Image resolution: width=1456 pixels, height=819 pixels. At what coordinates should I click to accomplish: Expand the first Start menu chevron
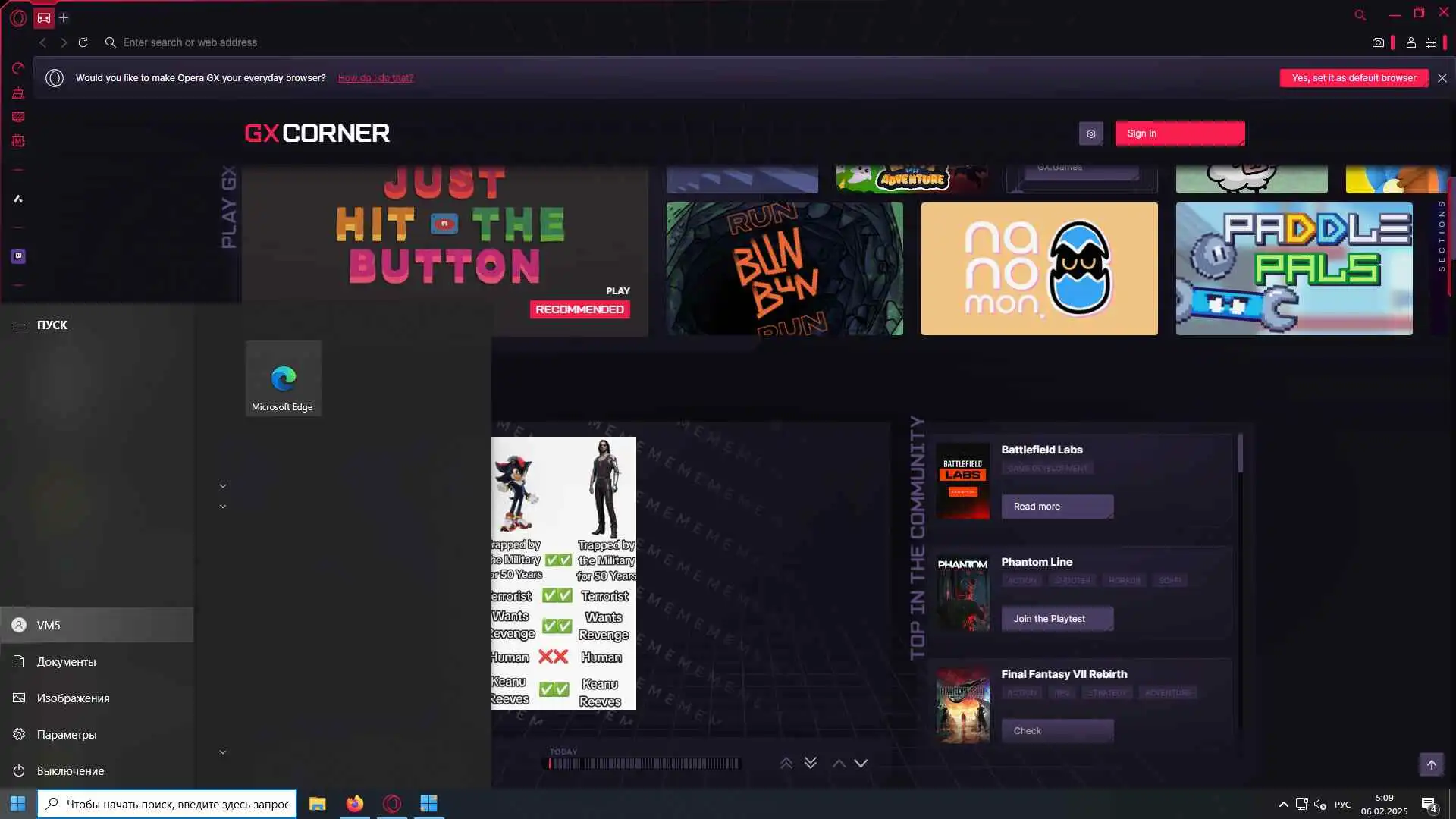(x=223, y=486)
